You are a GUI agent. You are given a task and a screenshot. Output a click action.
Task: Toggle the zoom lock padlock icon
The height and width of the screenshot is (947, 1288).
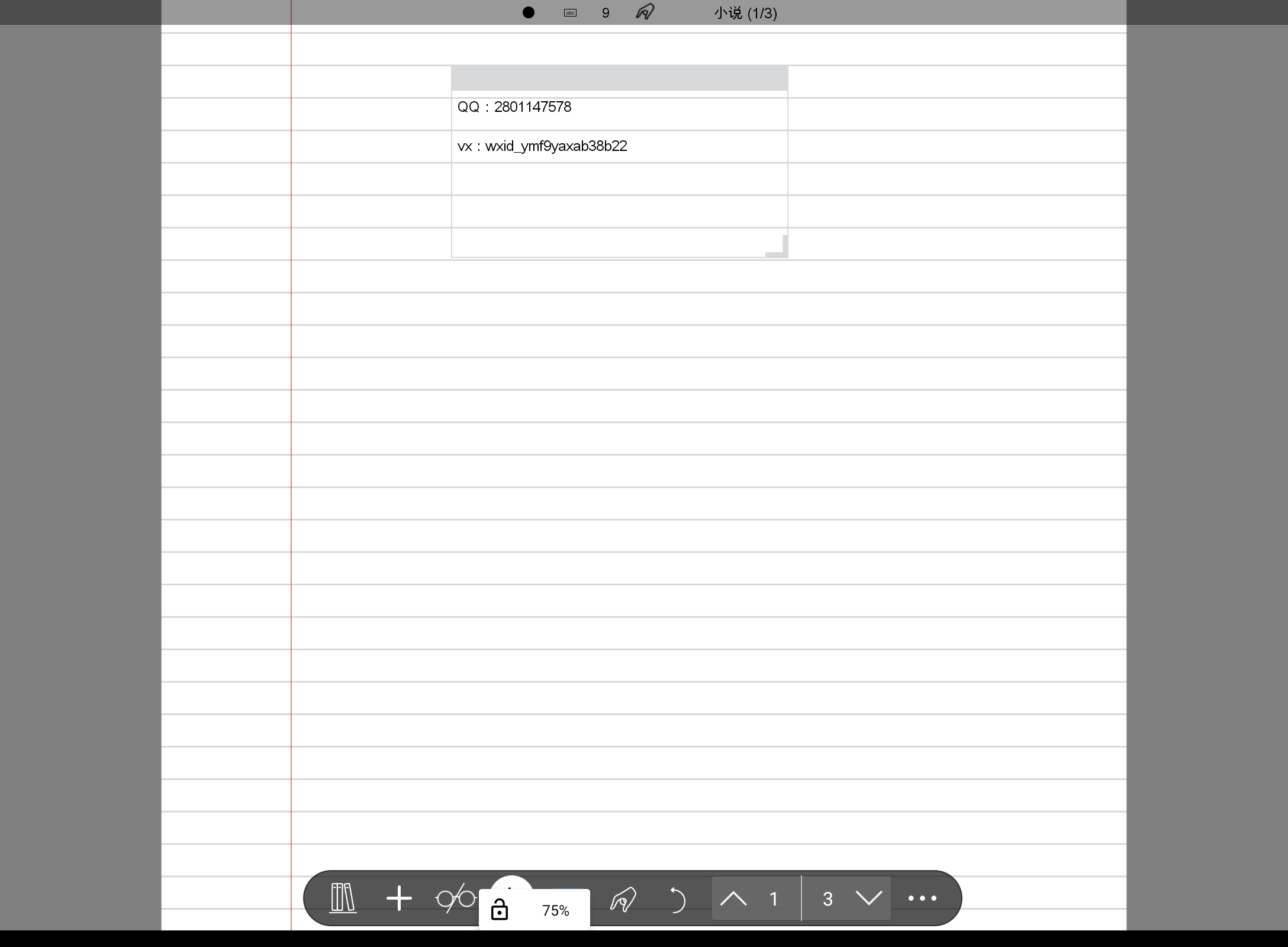tap(500, 910)
